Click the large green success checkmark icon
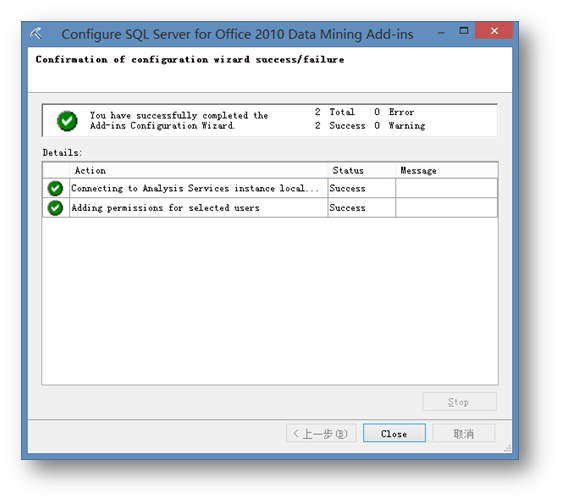This screenshot has width=561, height=502. tap(67, 121)
